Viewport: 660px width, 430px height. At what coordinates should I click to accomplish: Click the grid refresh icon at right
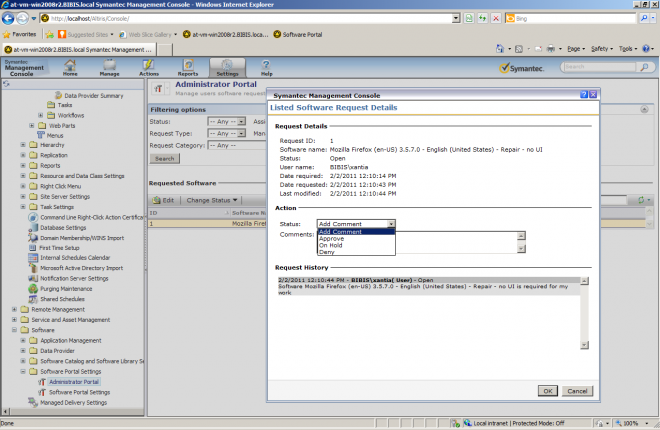(x=641, y=200)
